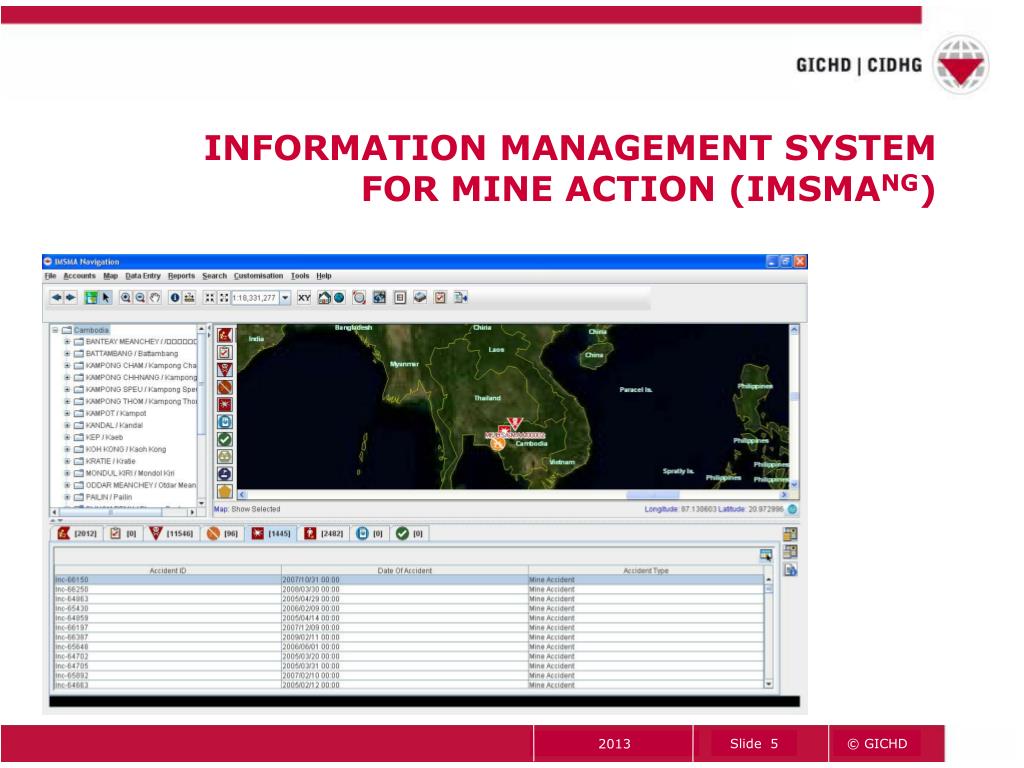
Task: Open the Reports menu
Action: 182,276
